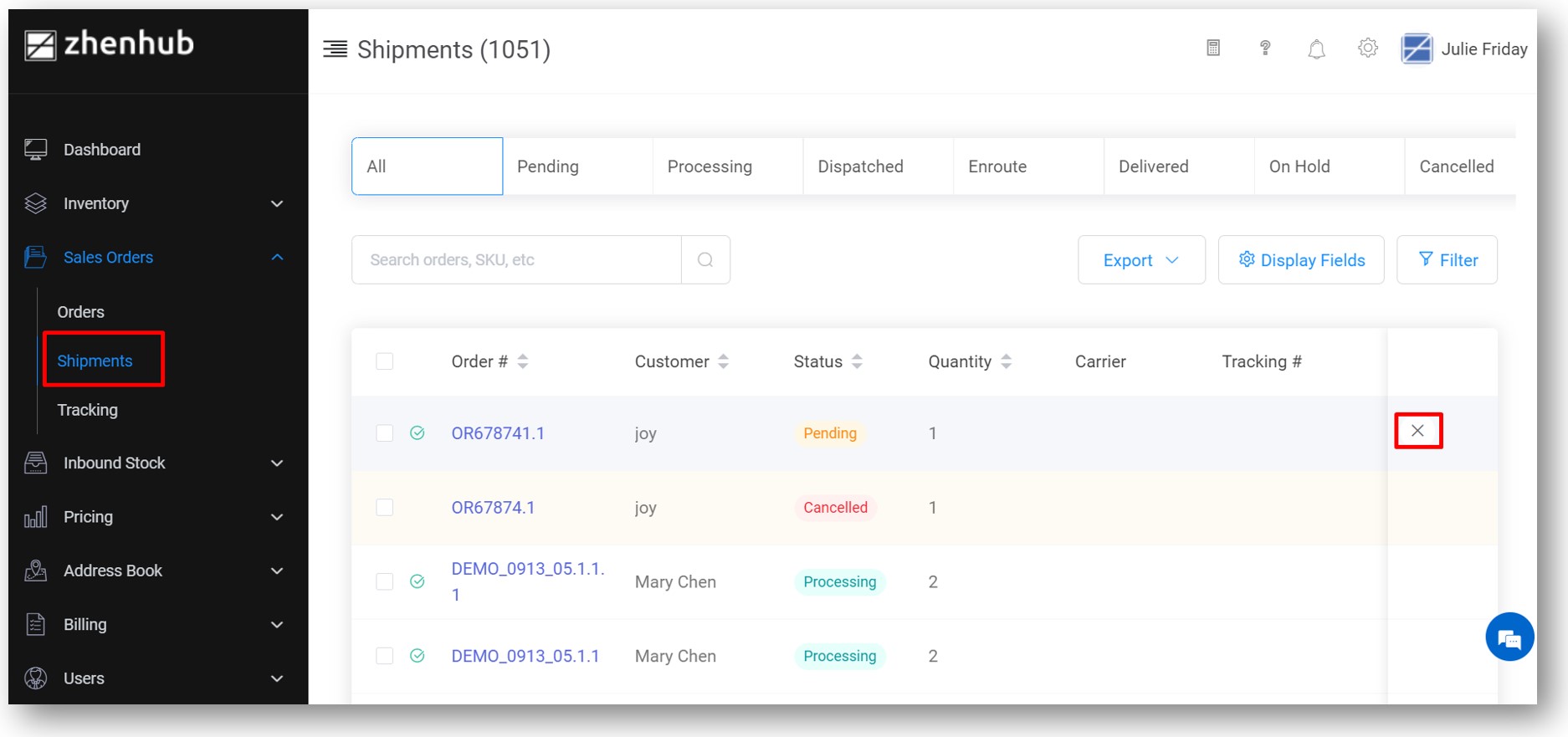The image size is (1568, 737).
Task: Select the checkbox for order OR678741.1
Action: pos(385,433)
